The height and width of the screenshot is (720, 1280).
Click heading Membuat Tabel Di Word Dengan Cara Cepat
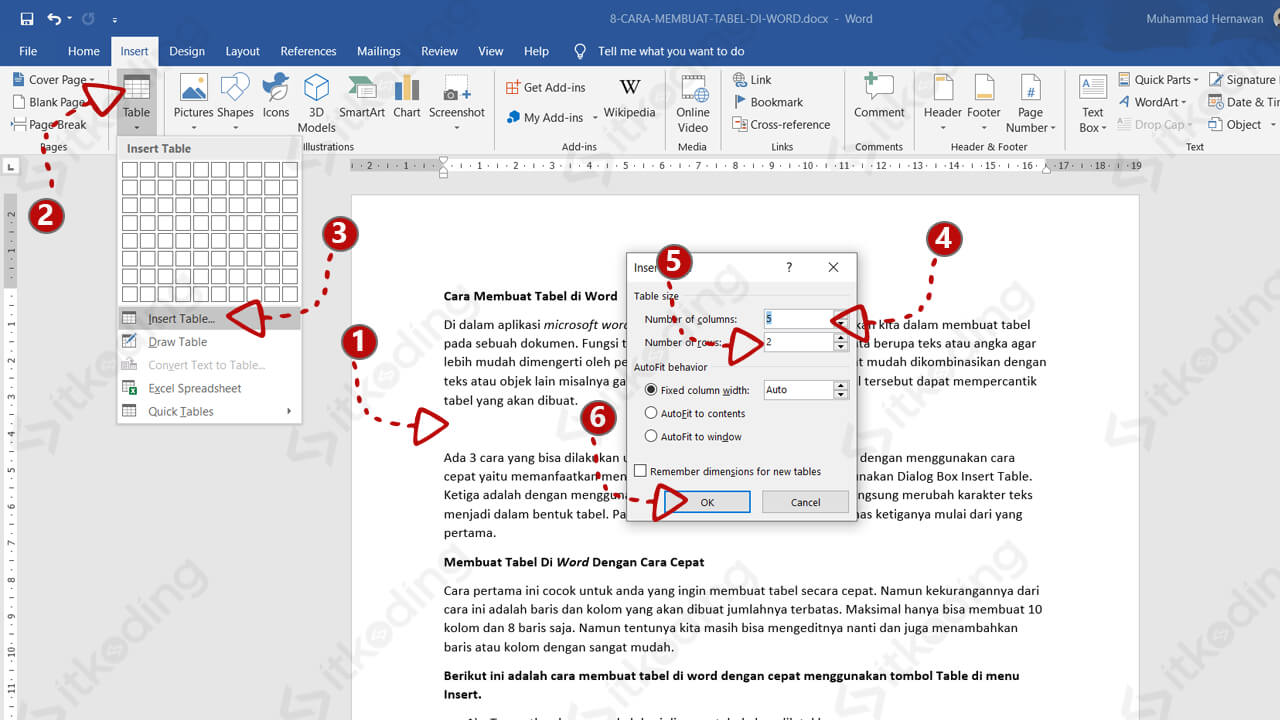pos(574,562)
